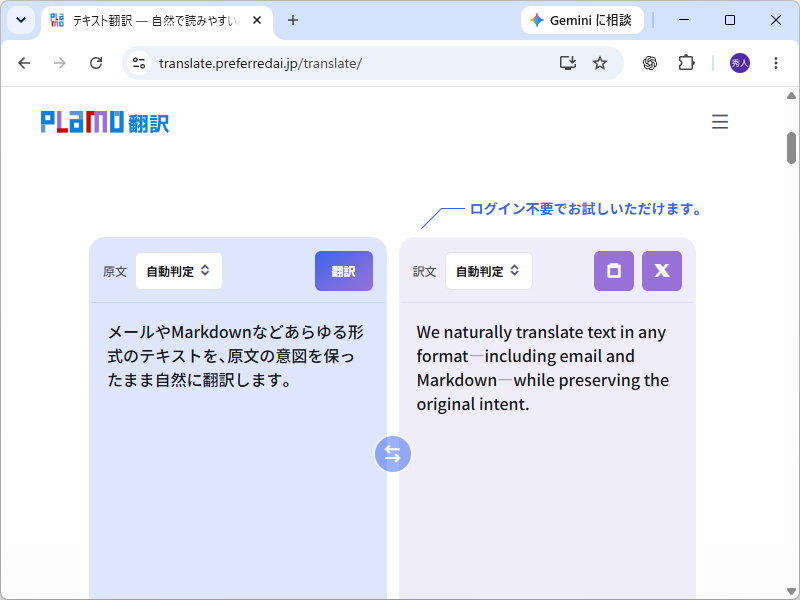The height and width of the screenshot is (600, 800).
Task: Click the install app icon in address bar
Action: click(567, 63)
